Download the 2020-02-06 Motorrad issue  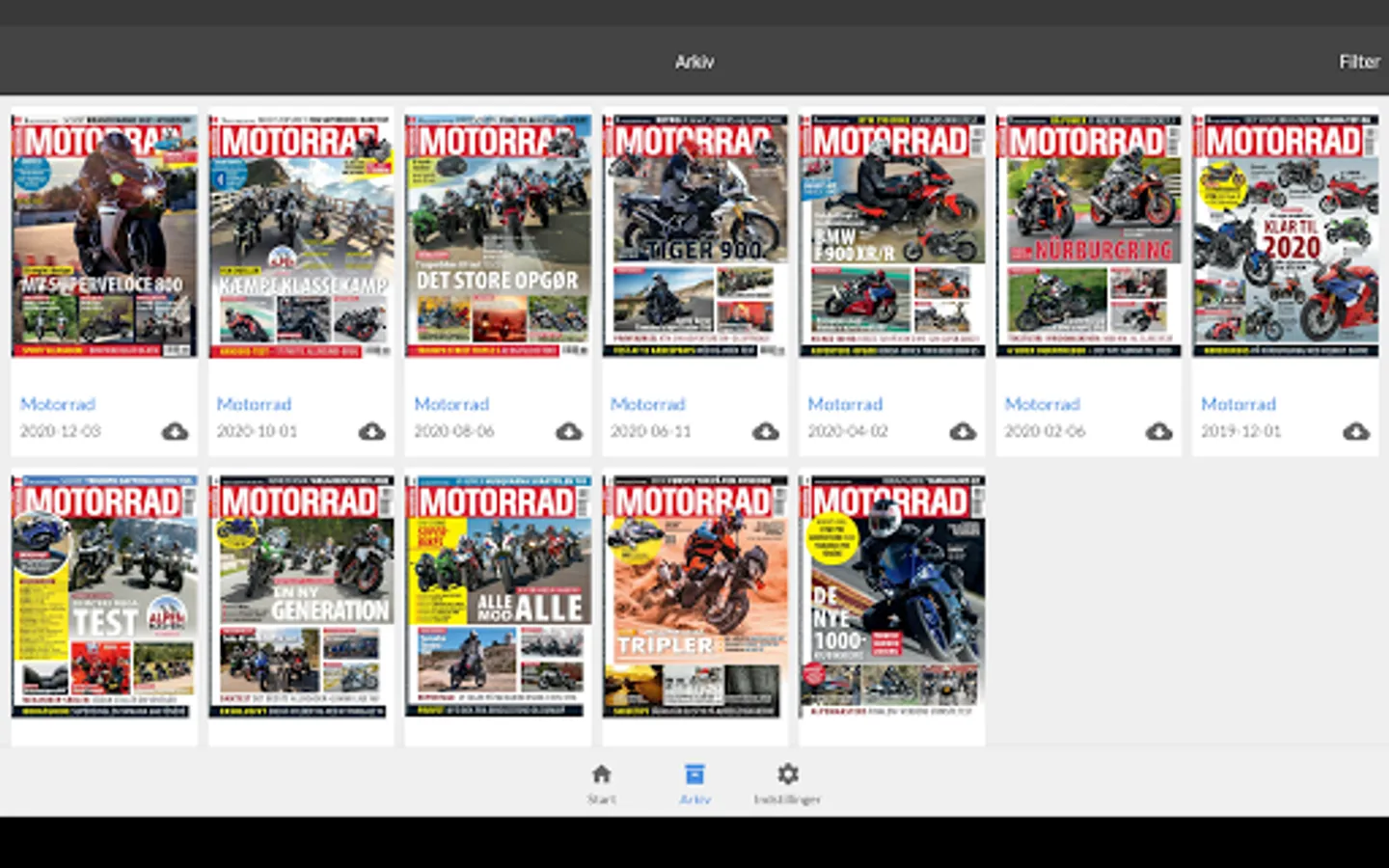(1158, 431)
